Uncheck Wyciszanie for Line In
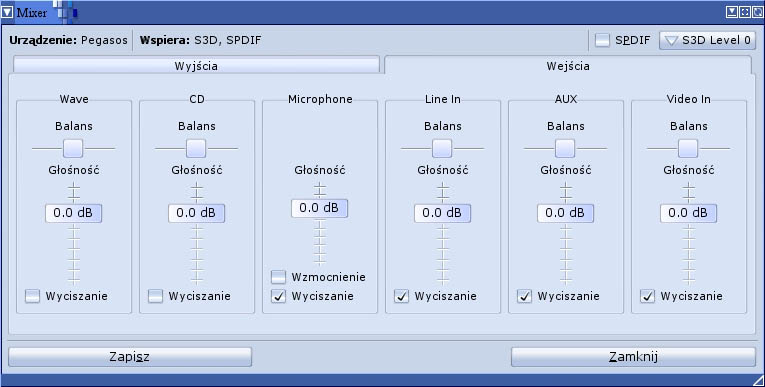Screen dimensions: 765x387 tap(401, 296)
